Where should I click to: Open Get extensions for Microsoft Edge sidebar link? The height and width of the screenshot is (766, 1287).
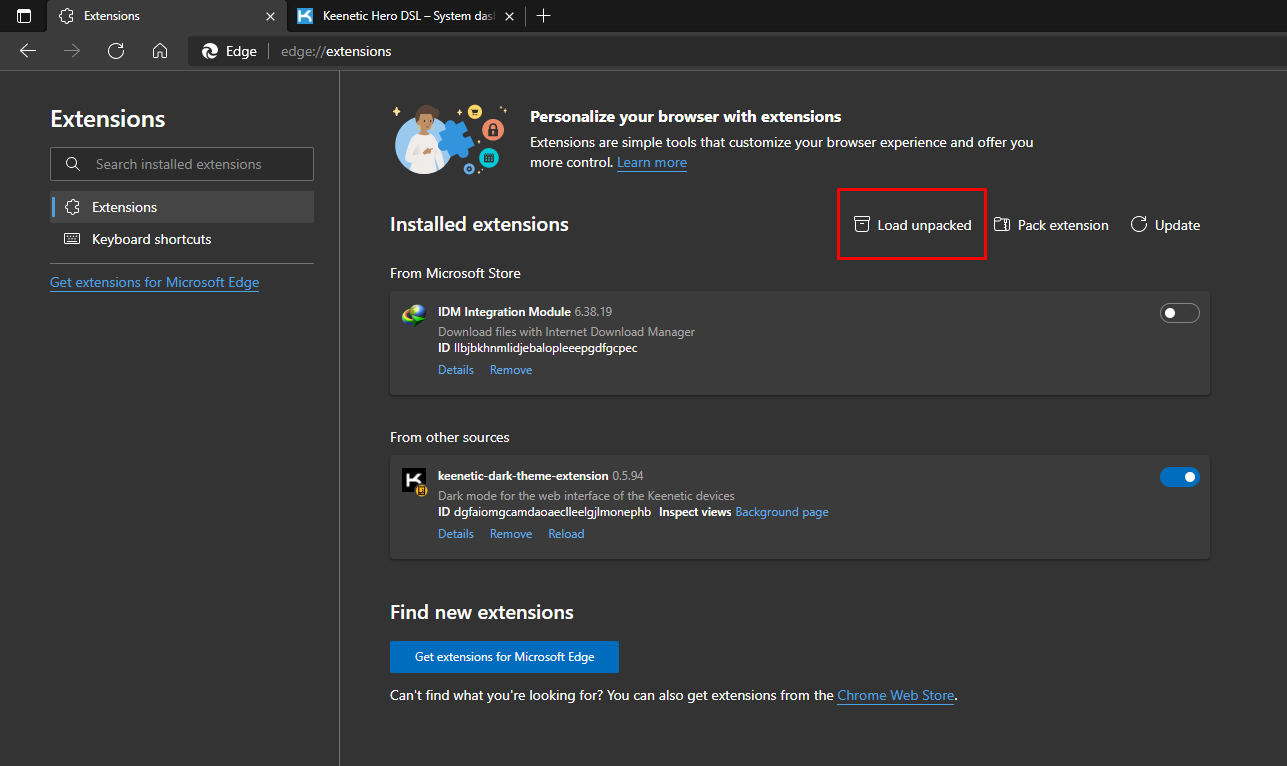(x=154, y=282)
